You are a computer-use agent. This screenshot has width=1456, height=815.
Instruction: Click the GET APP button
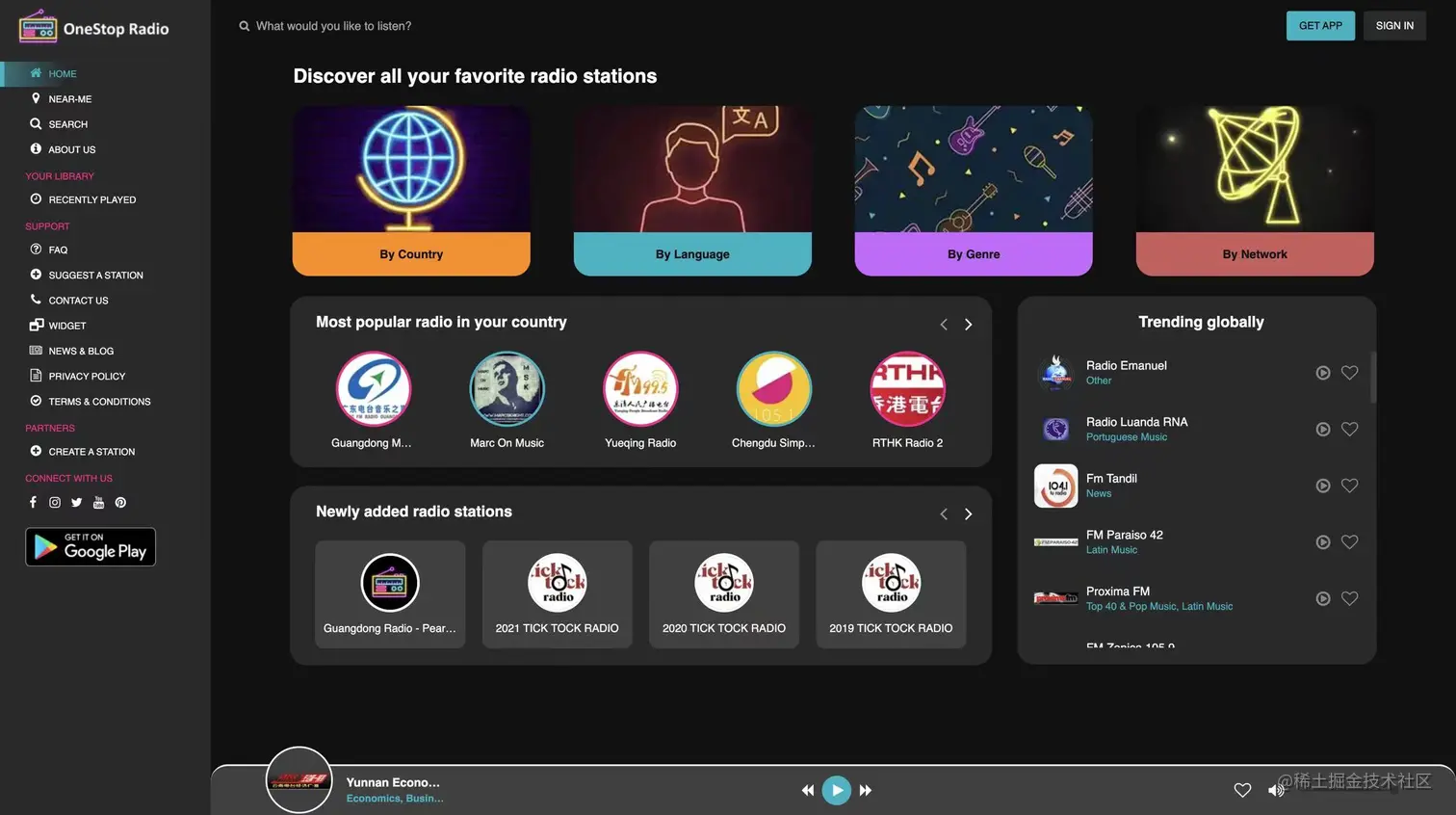click(x=1320, y=26)
